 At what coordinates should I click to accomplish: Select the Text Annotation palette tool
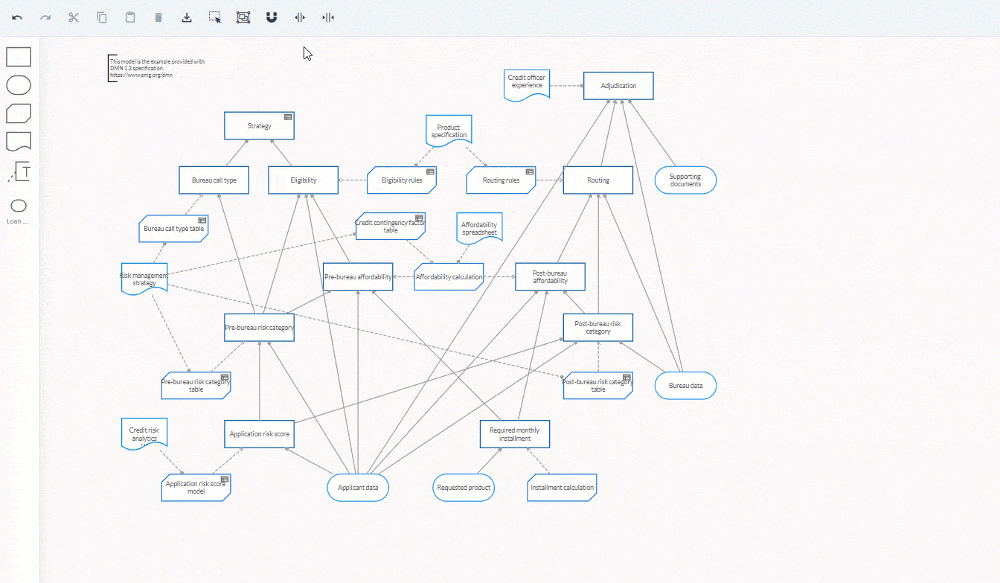20,171
